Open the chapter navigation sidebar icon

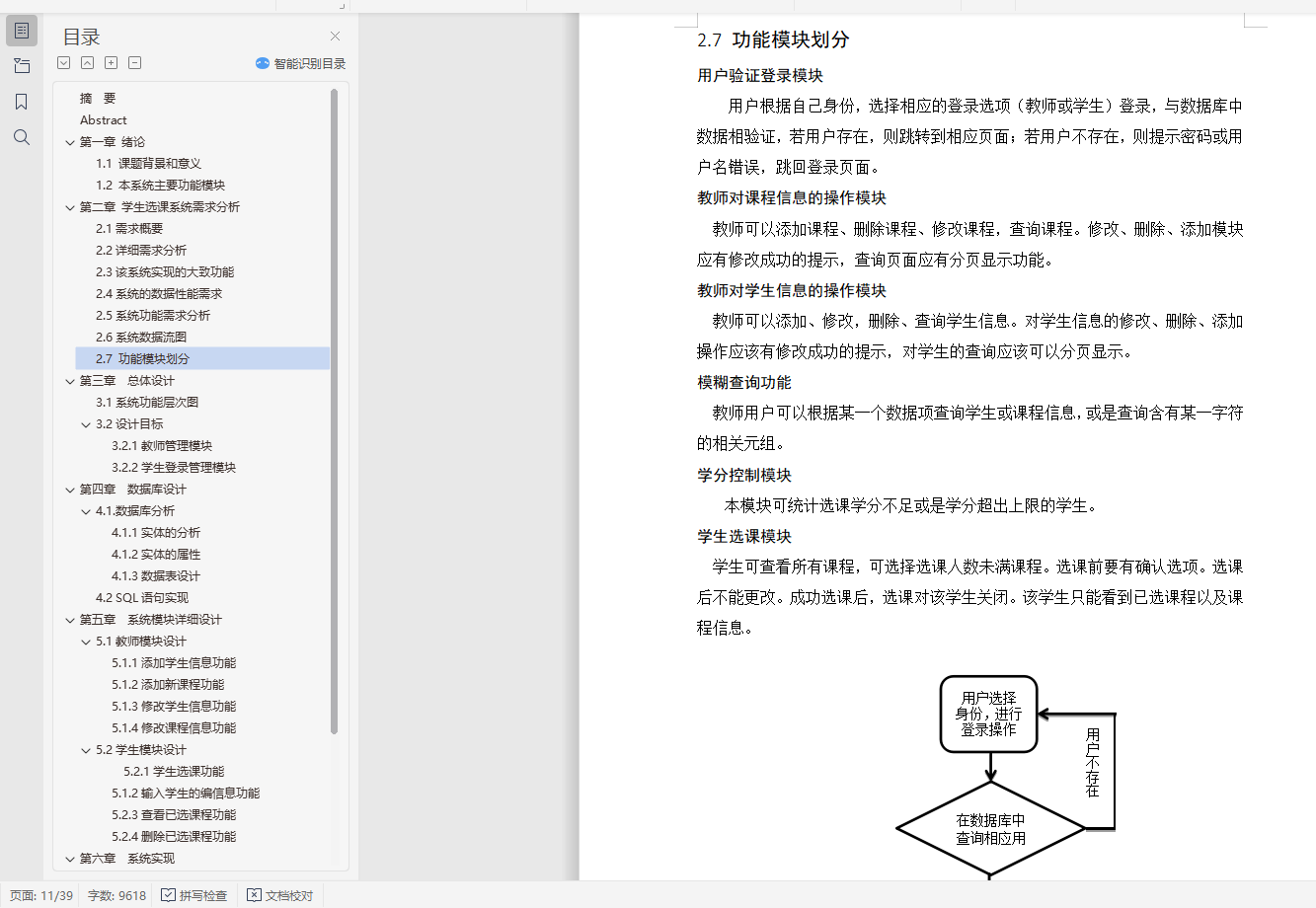click(22, 66)
